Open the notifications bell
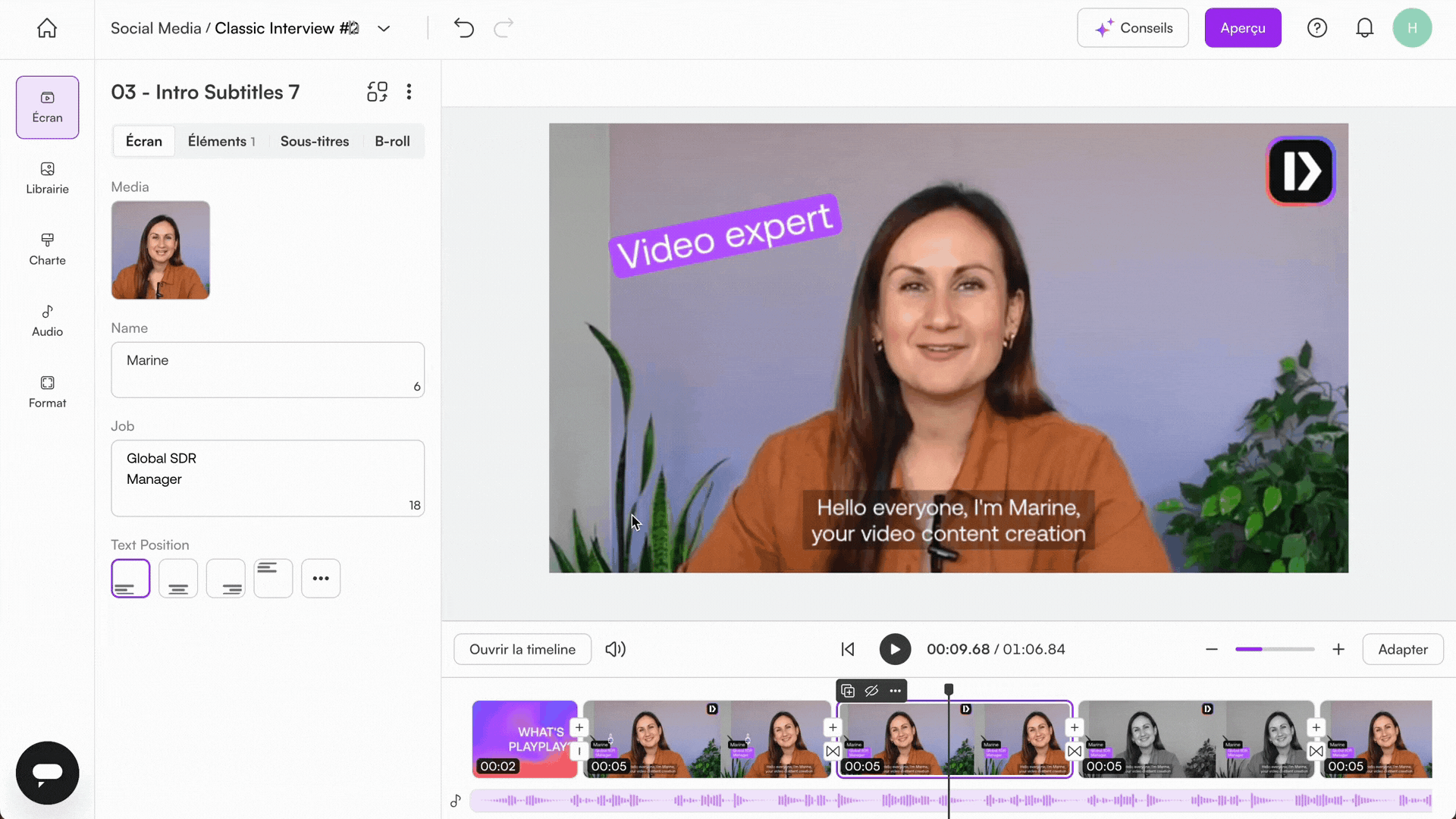1456x819 pixels. [1364, 28]
